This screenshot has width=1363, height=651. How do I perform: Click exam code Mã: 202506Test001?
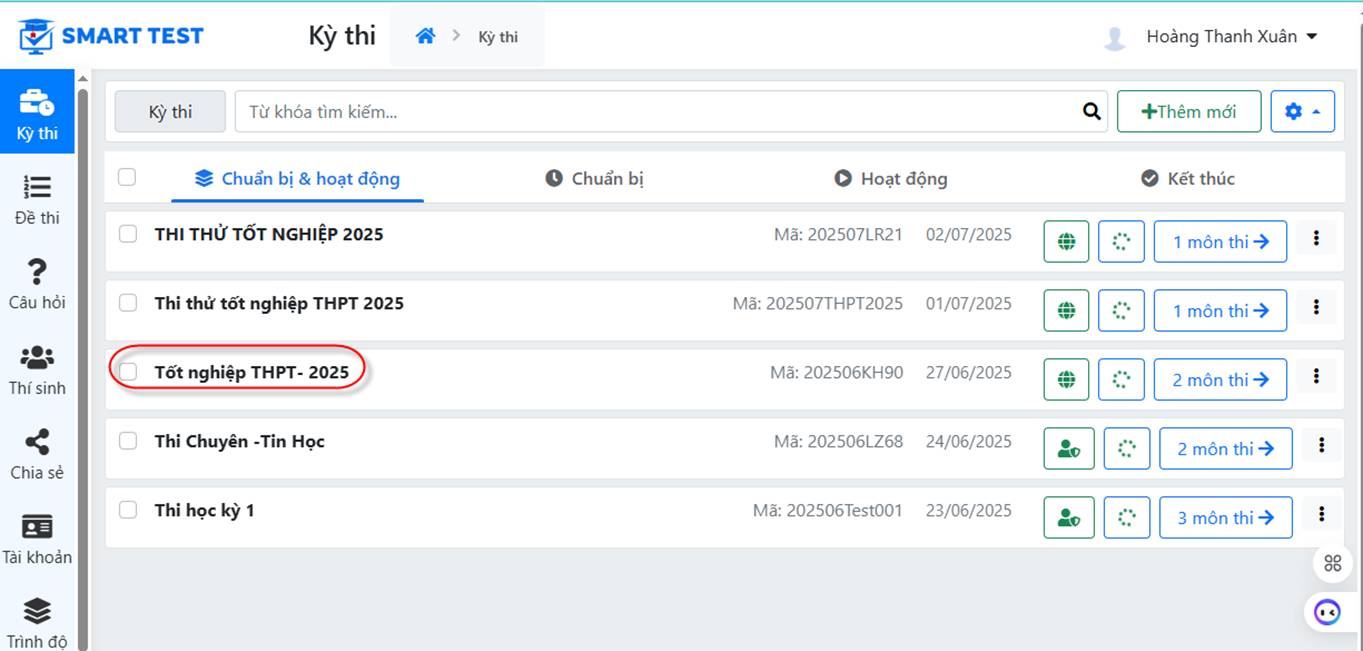(x=828, y=511)
